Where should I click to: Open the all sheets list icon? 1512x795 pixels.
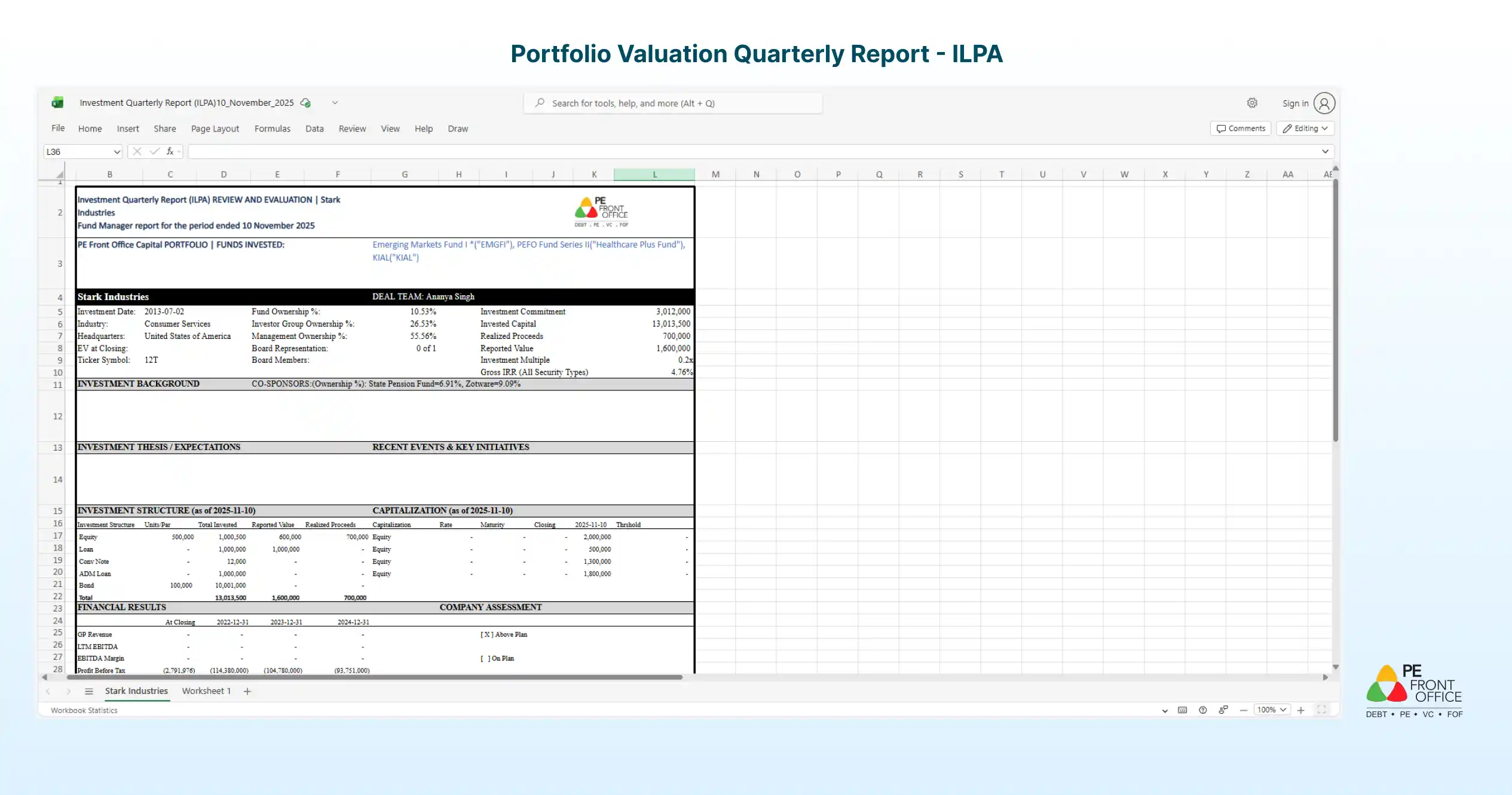pos(89,692)
